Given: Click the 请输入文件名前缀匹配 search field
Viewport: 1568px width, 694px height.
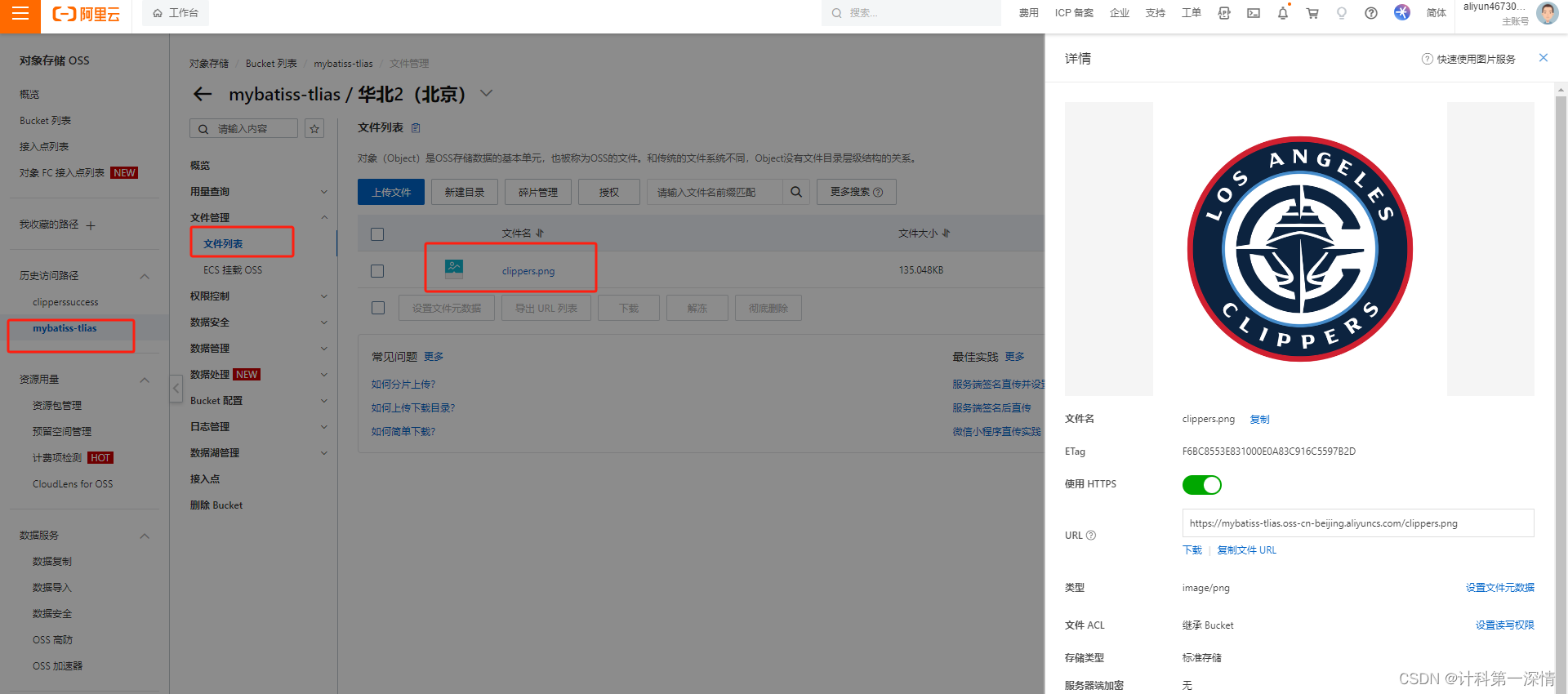Looking at the screenshot, I should click(715, 192).
